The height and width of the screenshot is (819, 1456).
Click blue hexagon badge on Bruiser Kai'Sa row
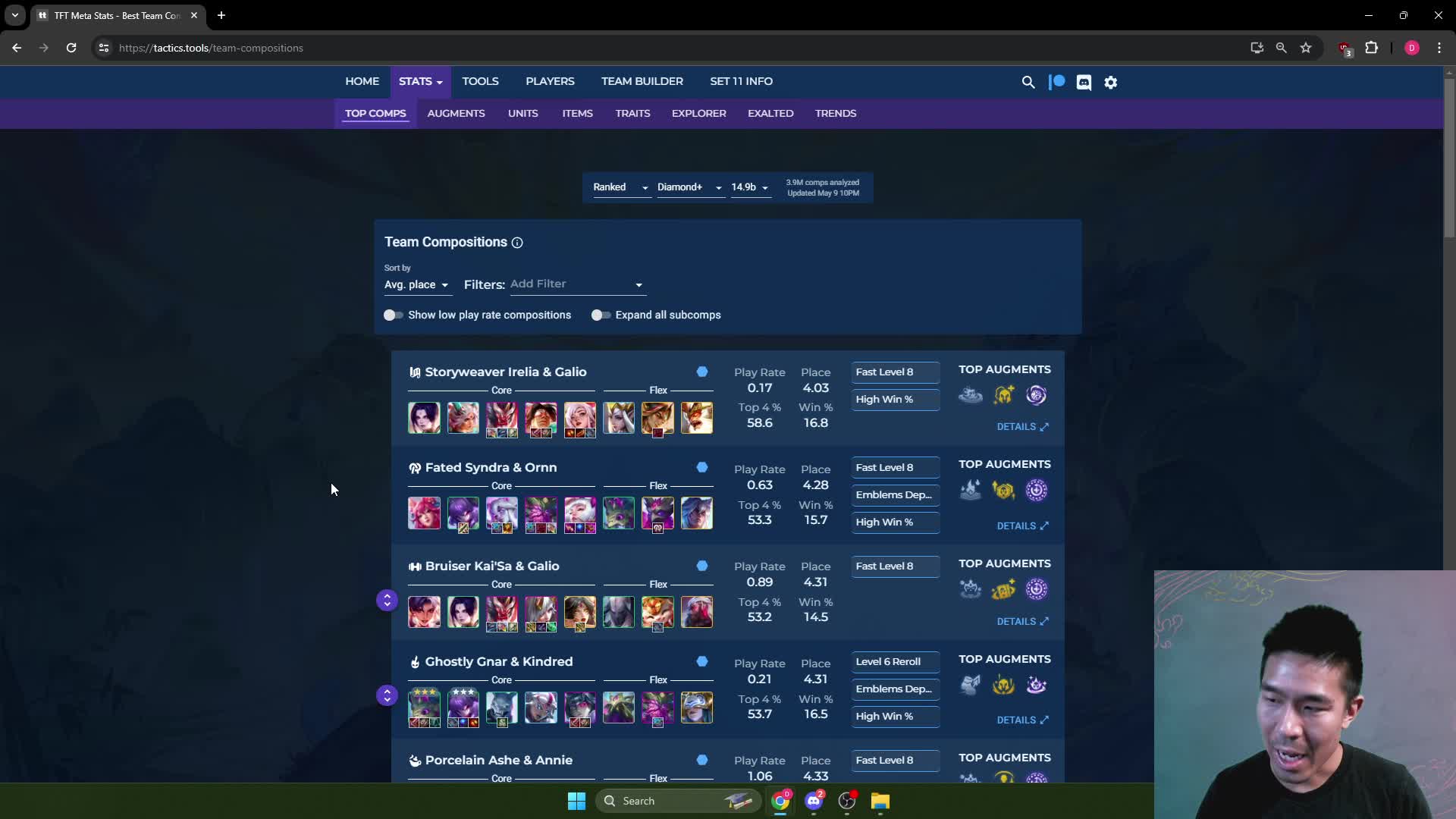pos(702,566)
